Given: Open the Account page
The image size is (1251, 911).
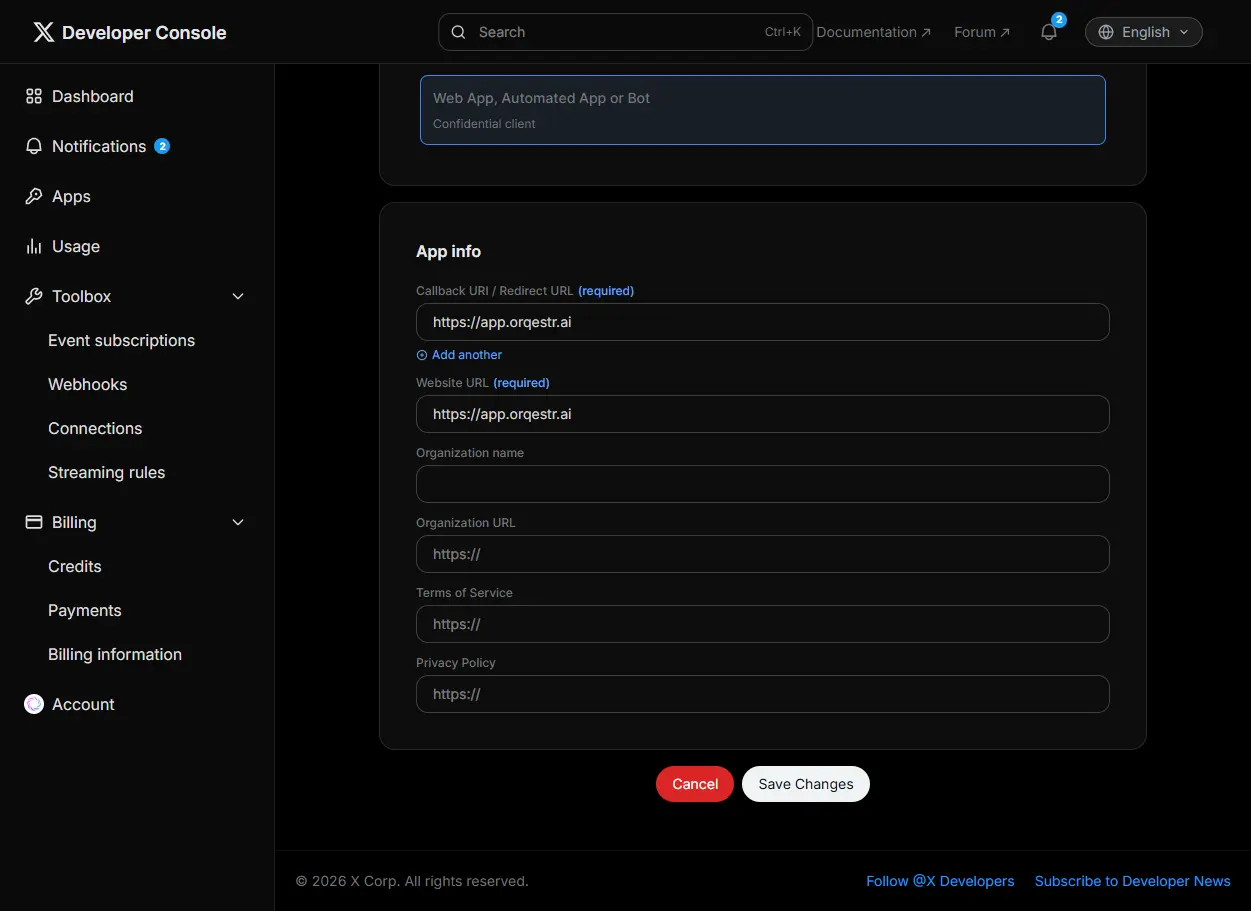Looking at the screenshot, I should click(83, 704).
